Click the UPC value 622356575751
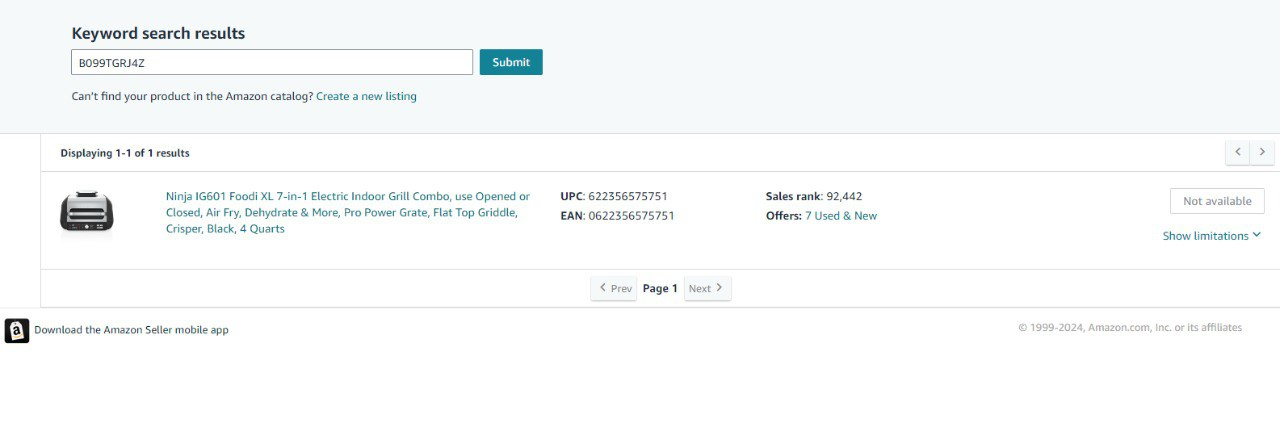This screenshot has height=423, width=1280. (x=628, y=197)
